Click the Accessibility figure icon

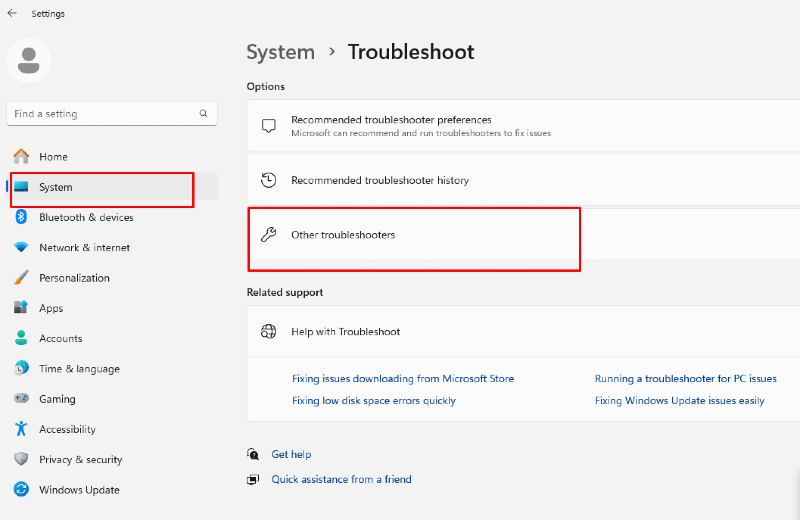pos(21,429)
